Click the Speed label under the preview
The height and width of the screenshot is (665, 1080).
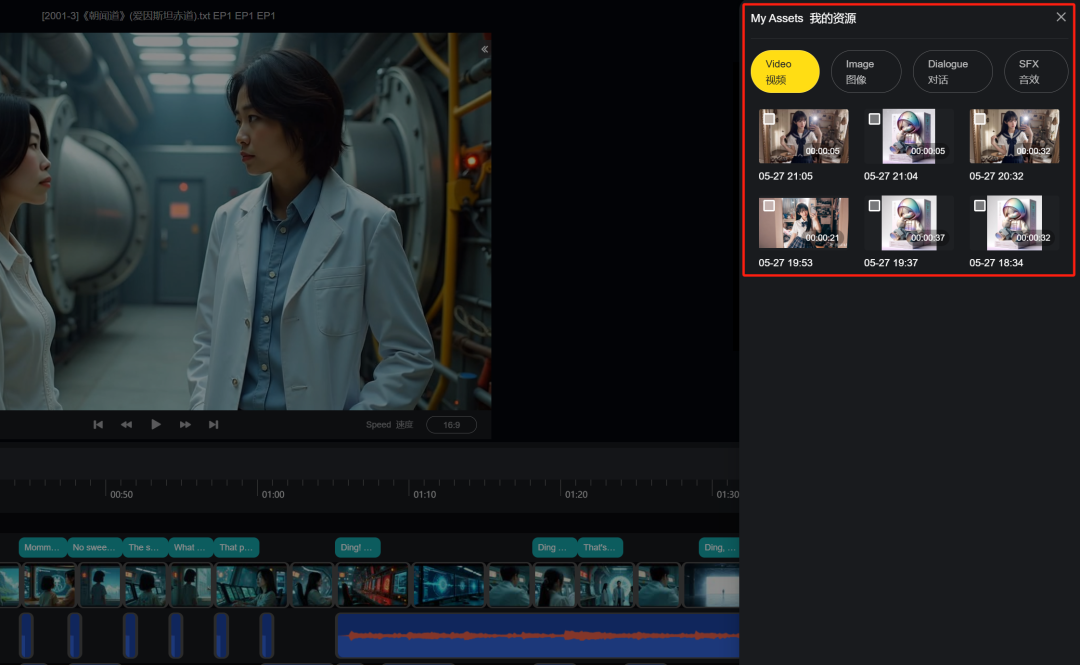tap(389, 424)
